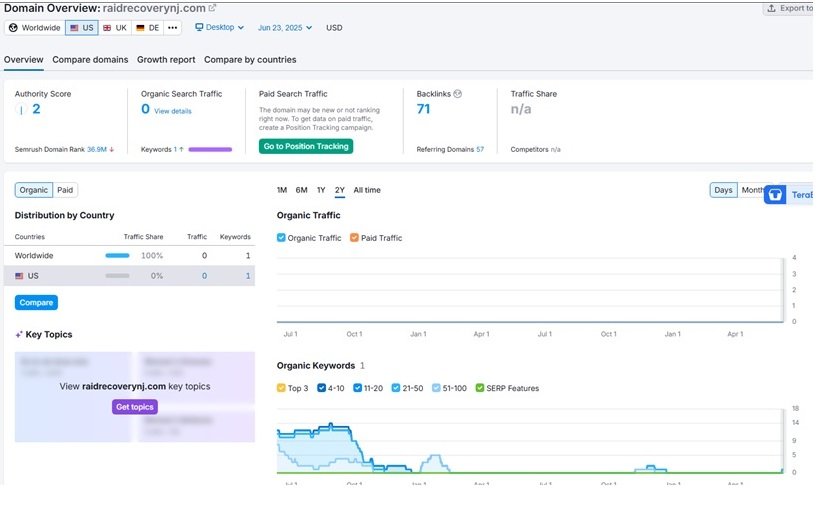The width and height of the screenshot is (822, 509).
Task: Click the Export upload icon
Action: pos(771,8)
